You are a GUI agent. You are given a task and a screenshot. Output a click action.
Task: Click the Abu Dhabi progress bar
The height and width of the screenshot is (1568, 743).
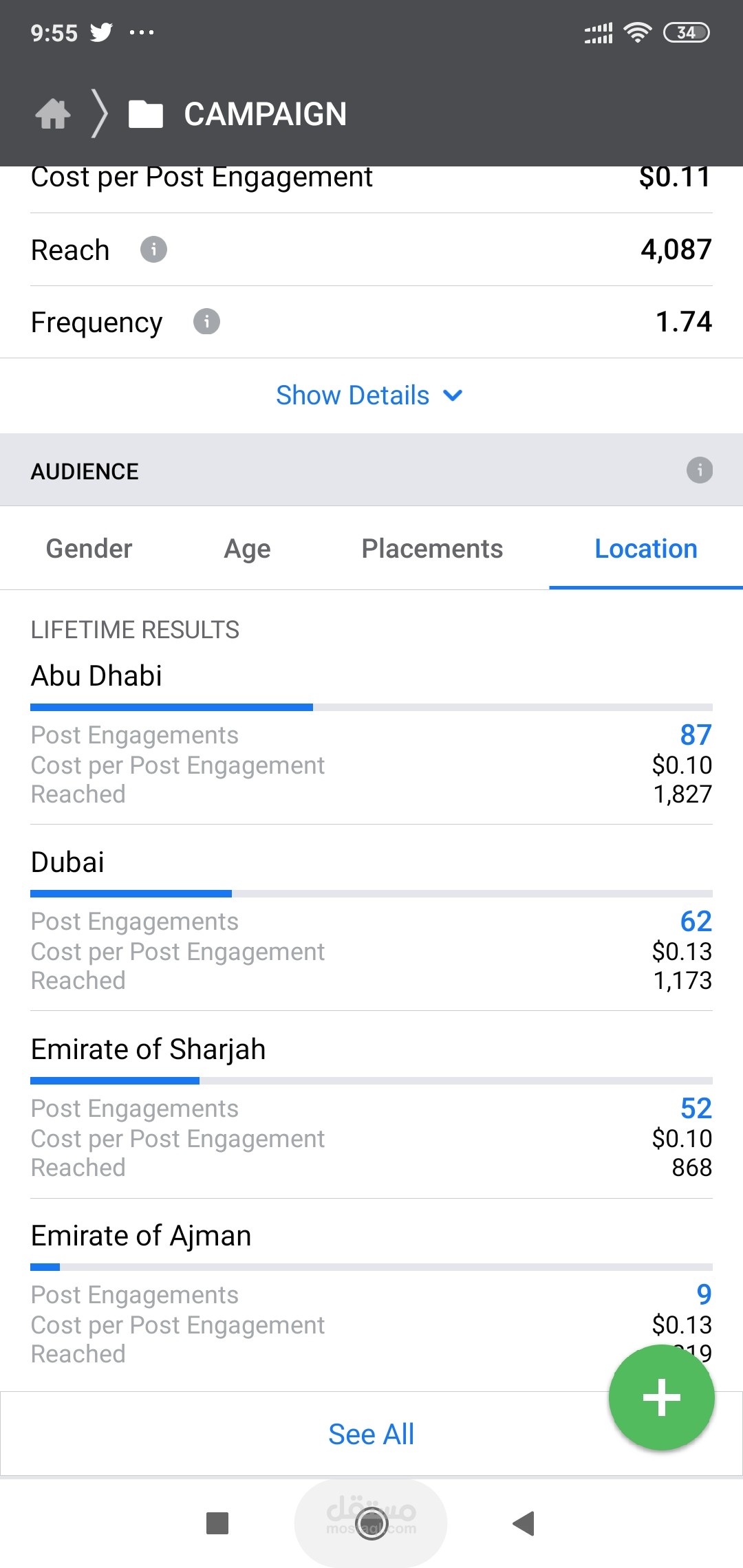(x=371, y=707)
